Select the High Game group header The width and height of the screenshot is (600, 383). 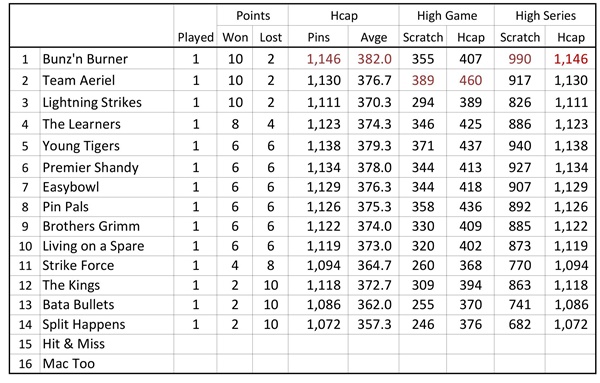point(447,16)
